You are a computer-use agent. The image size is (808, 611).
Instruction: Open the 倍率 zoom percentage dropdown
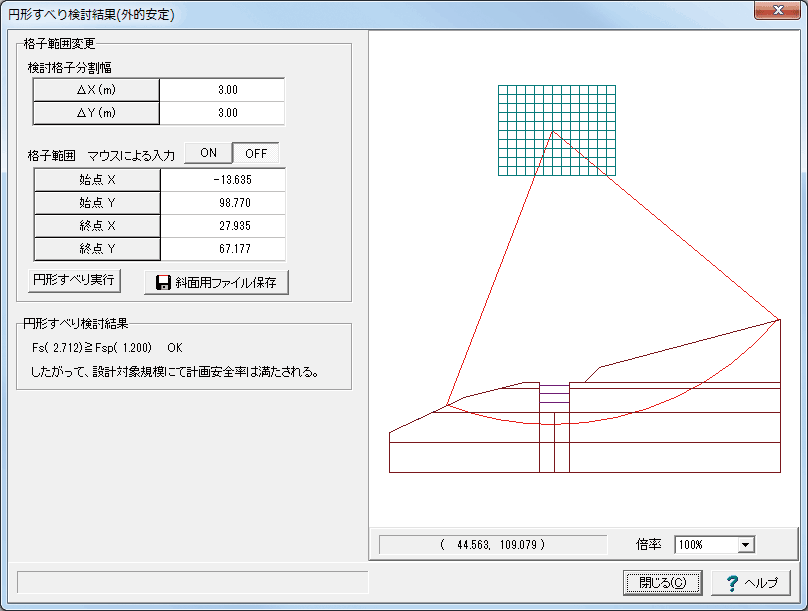coord(745,545)
